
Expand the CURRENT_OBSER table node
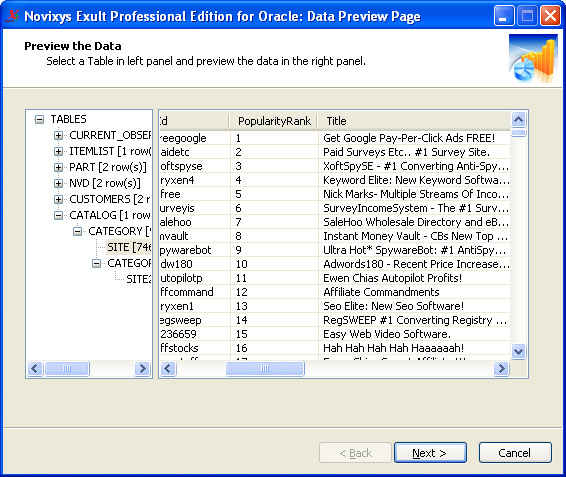pyautogui.click(x=58, y=135)
